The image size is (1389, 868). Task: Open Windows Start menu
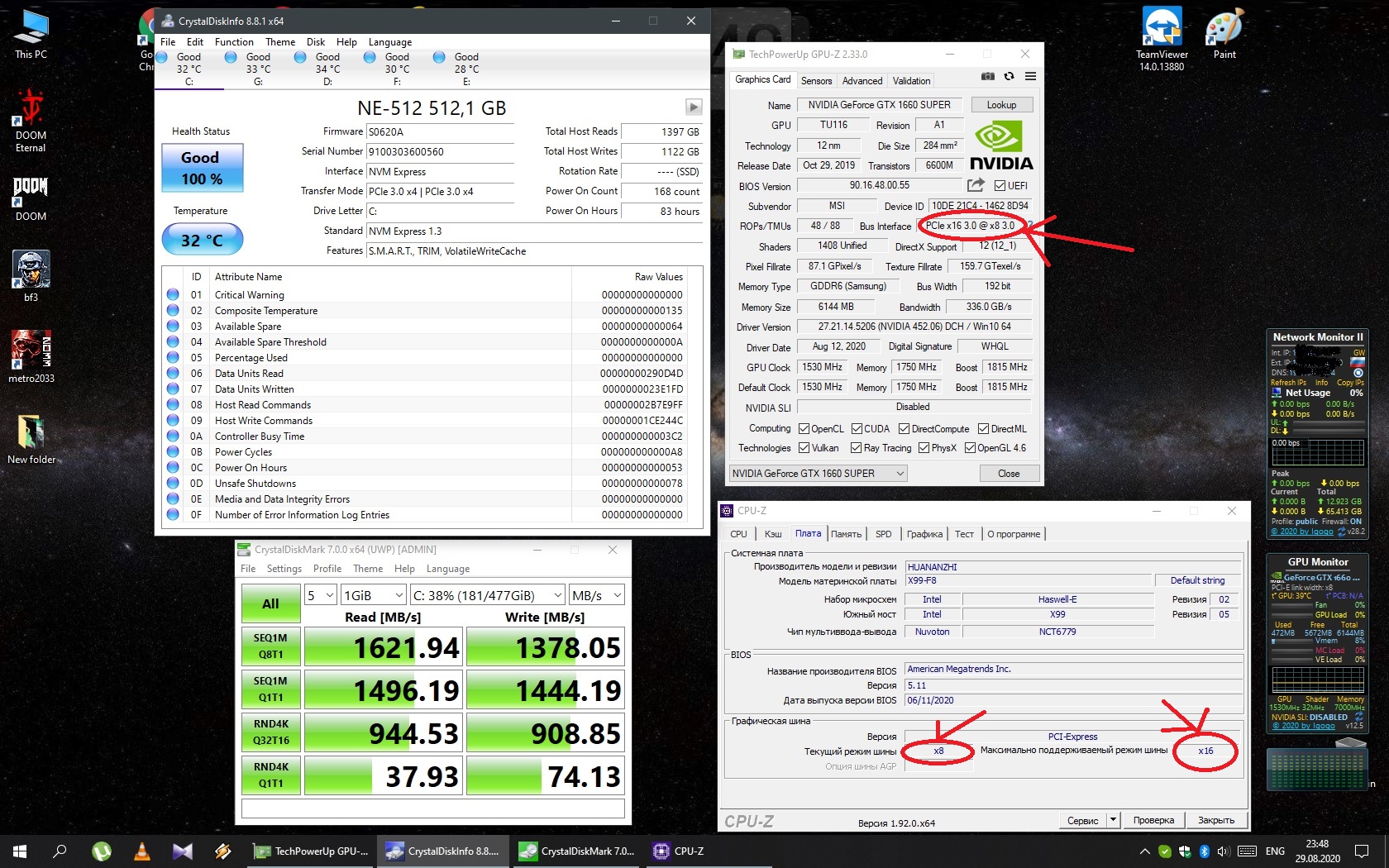coord(20,851)
